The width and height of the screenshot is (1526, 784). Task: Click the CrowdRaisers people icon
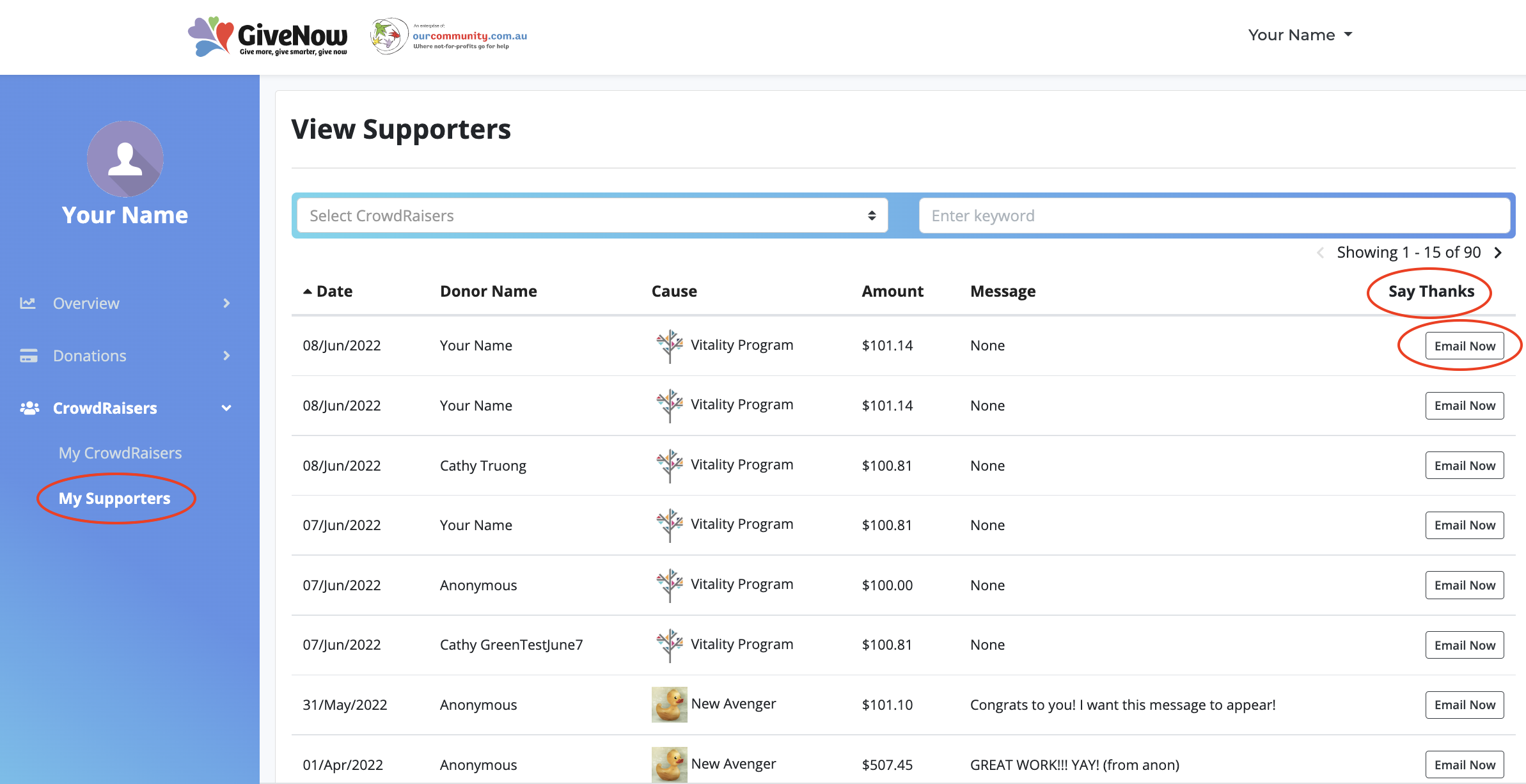29,408
